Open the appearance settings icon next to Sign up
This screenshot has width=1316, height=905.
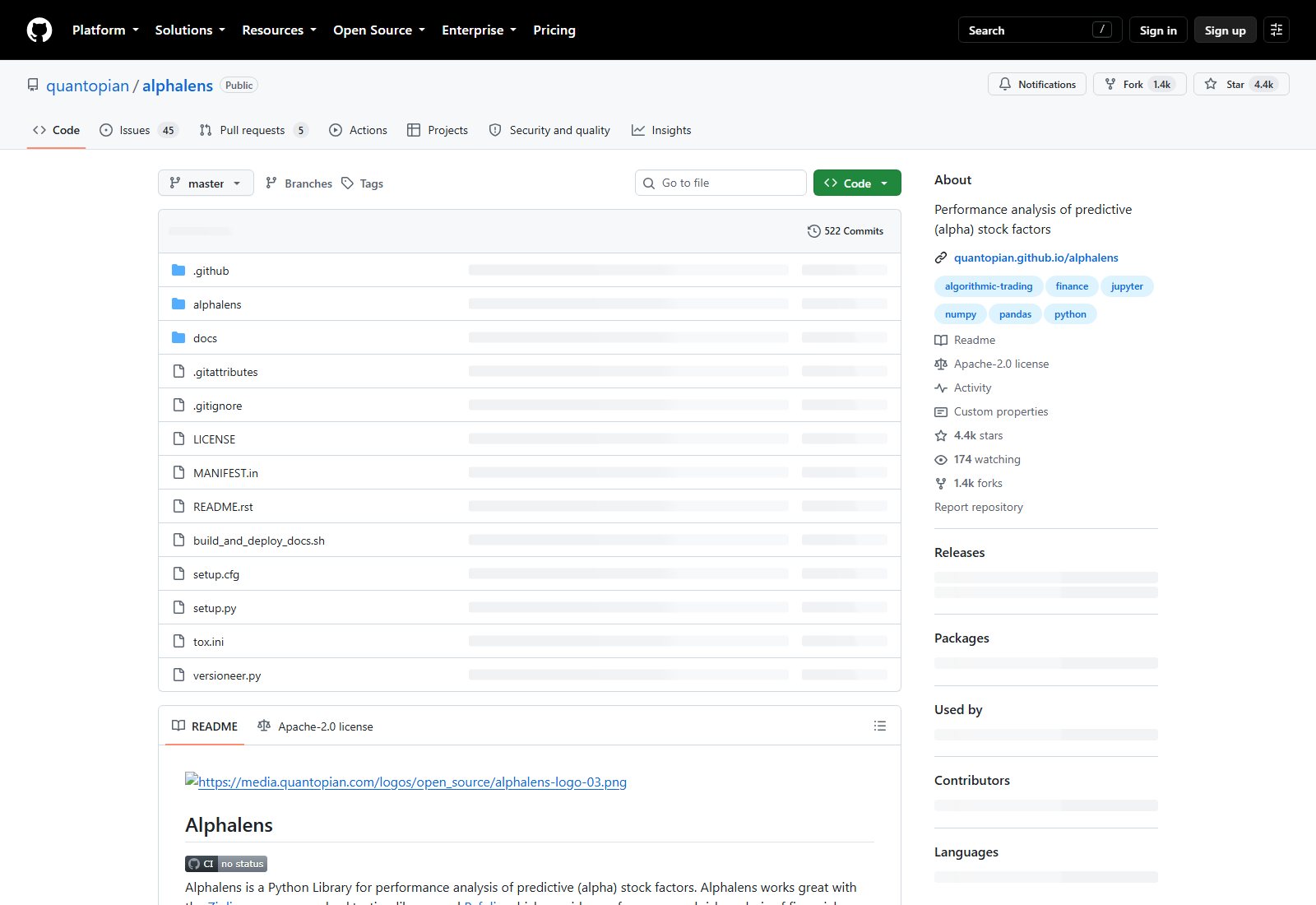1277,30
